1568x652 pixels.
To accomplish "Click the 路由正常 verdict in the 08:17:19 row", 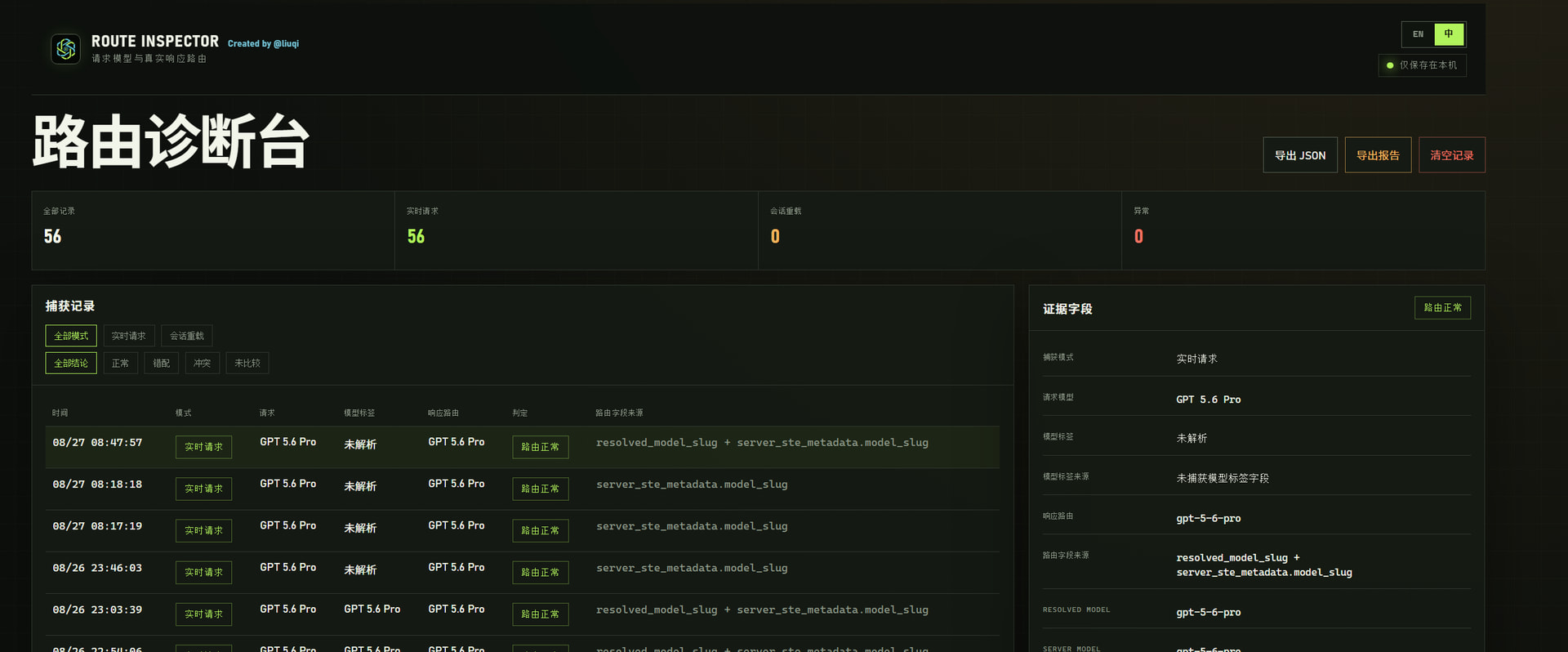I will pyautogui.click(x=541, y=530).
